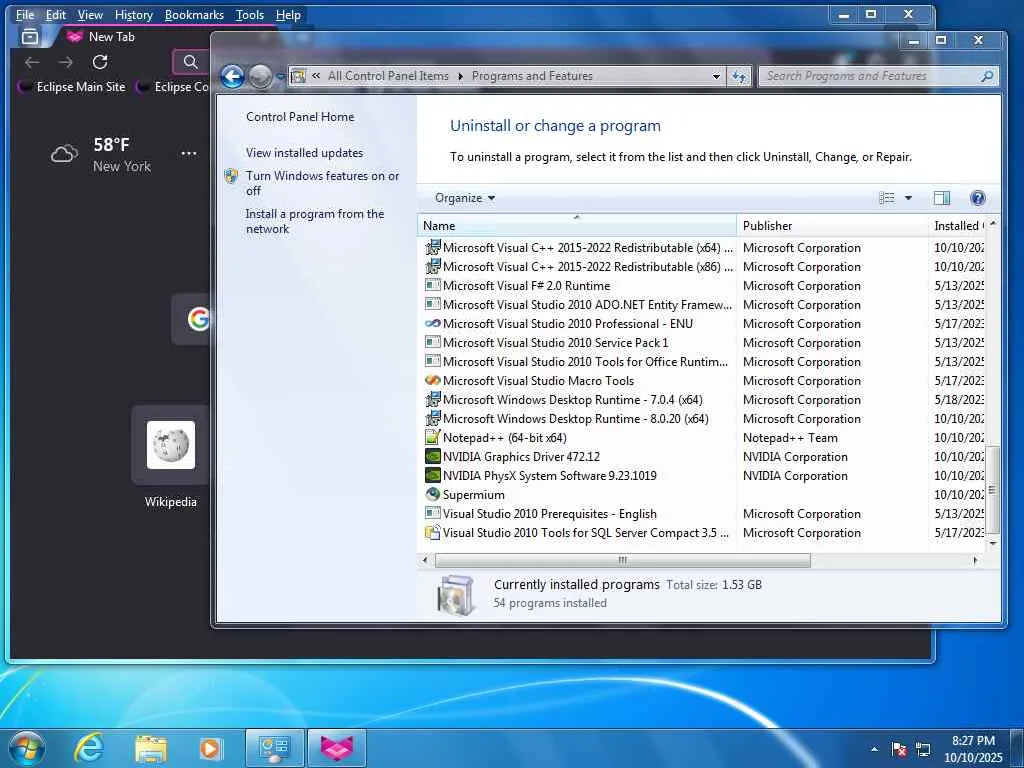
Task: Click the scroll-down arrow of program list
Action: coord(993,543)
